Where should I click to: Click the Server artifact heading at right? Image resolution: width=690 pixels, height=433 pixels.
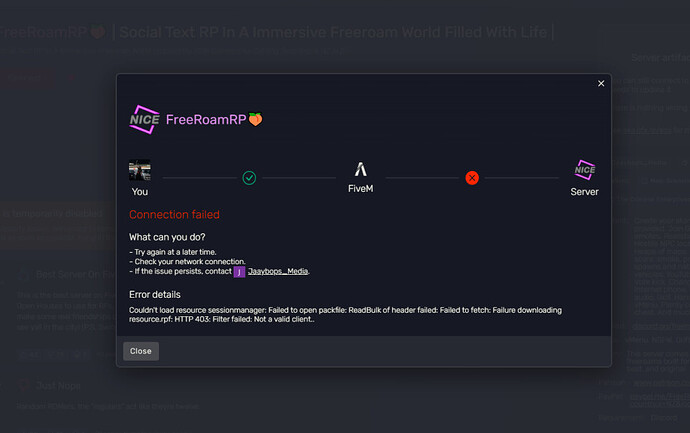(x=660, y=58)
